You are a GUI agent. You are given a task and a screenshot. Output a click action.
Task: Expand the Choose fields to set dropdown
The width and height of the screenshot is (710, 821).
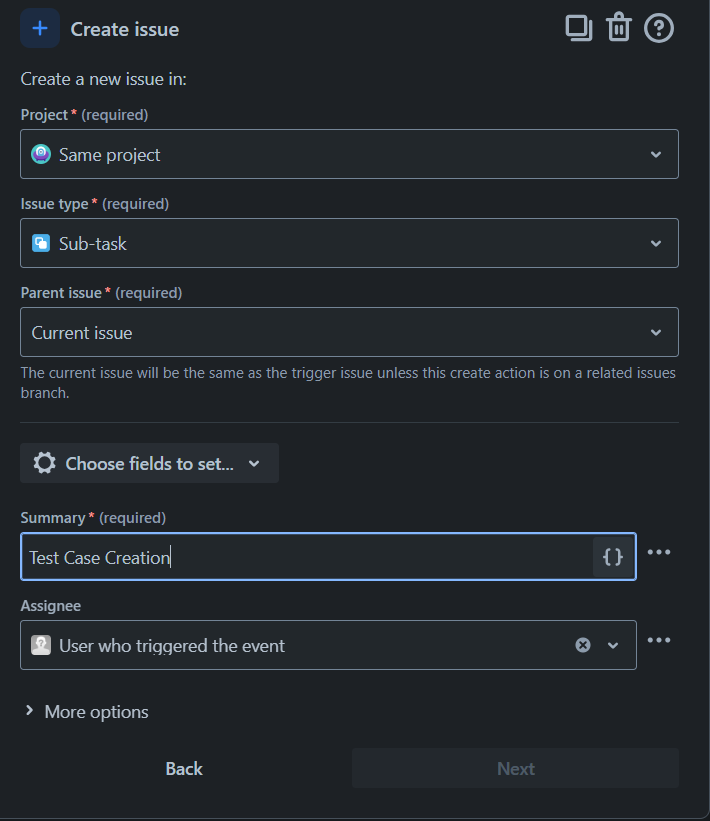[x=253, y=463]
